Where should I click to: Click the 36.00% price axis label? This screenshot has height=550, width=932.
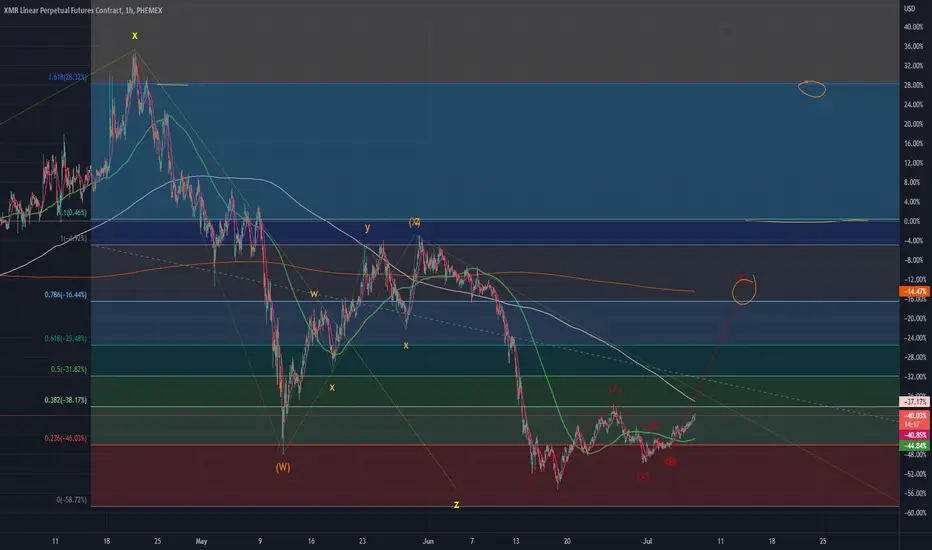[914, 46]
